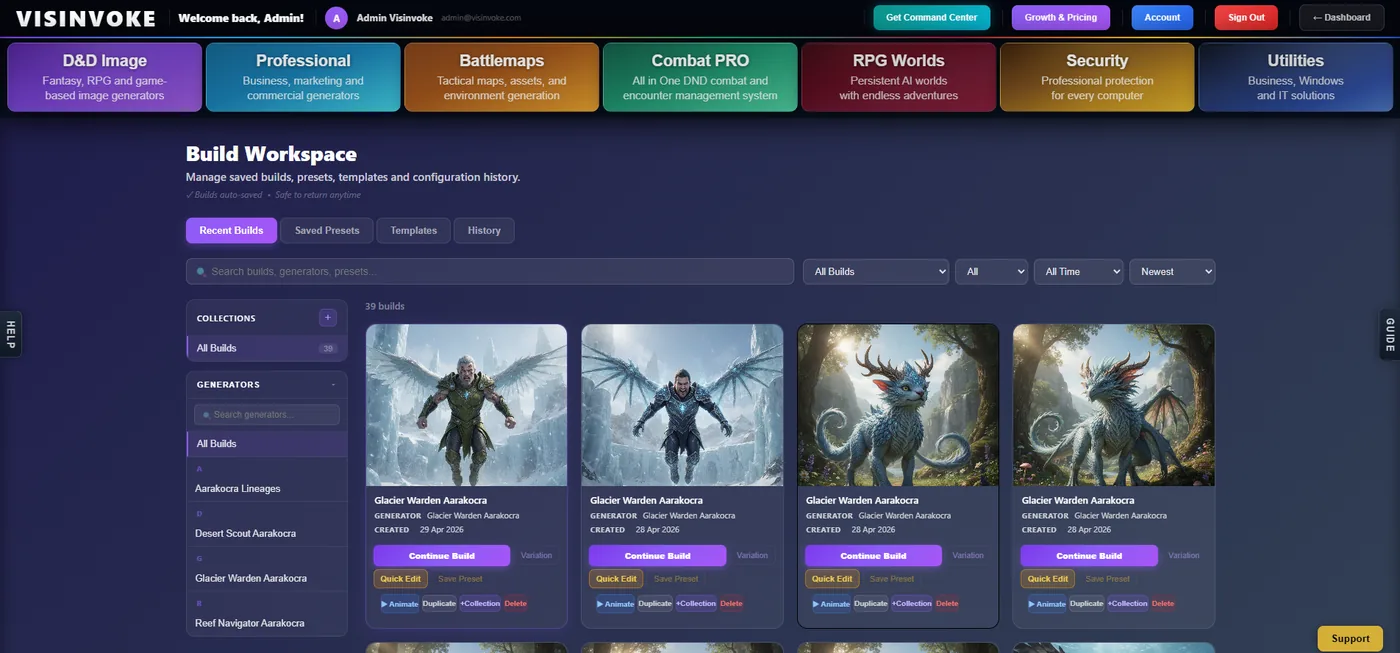Create Variation of the antlered blue dragon build
1400x653 pixels.
(x=968, y=556)
